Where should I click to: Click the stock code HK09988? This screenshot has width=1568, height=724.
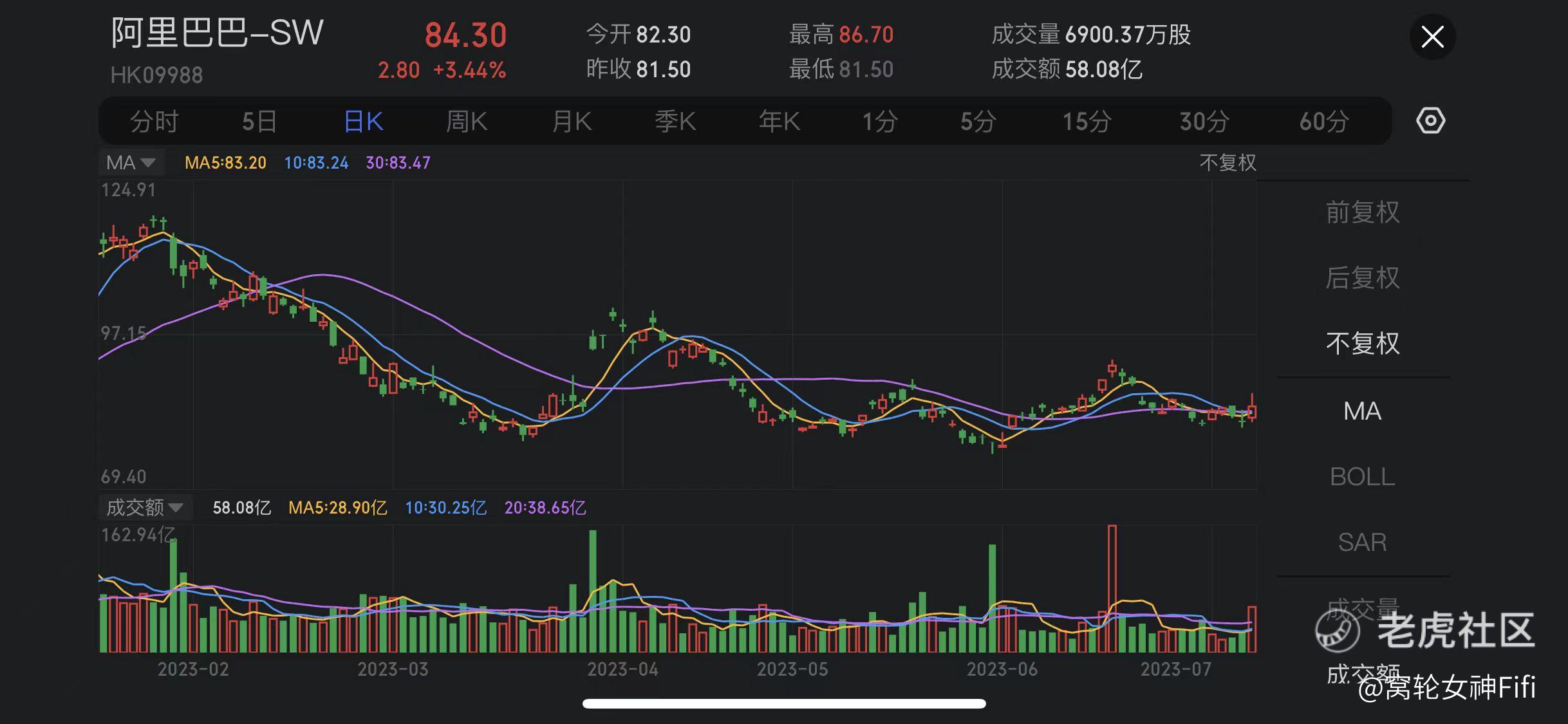156,75
